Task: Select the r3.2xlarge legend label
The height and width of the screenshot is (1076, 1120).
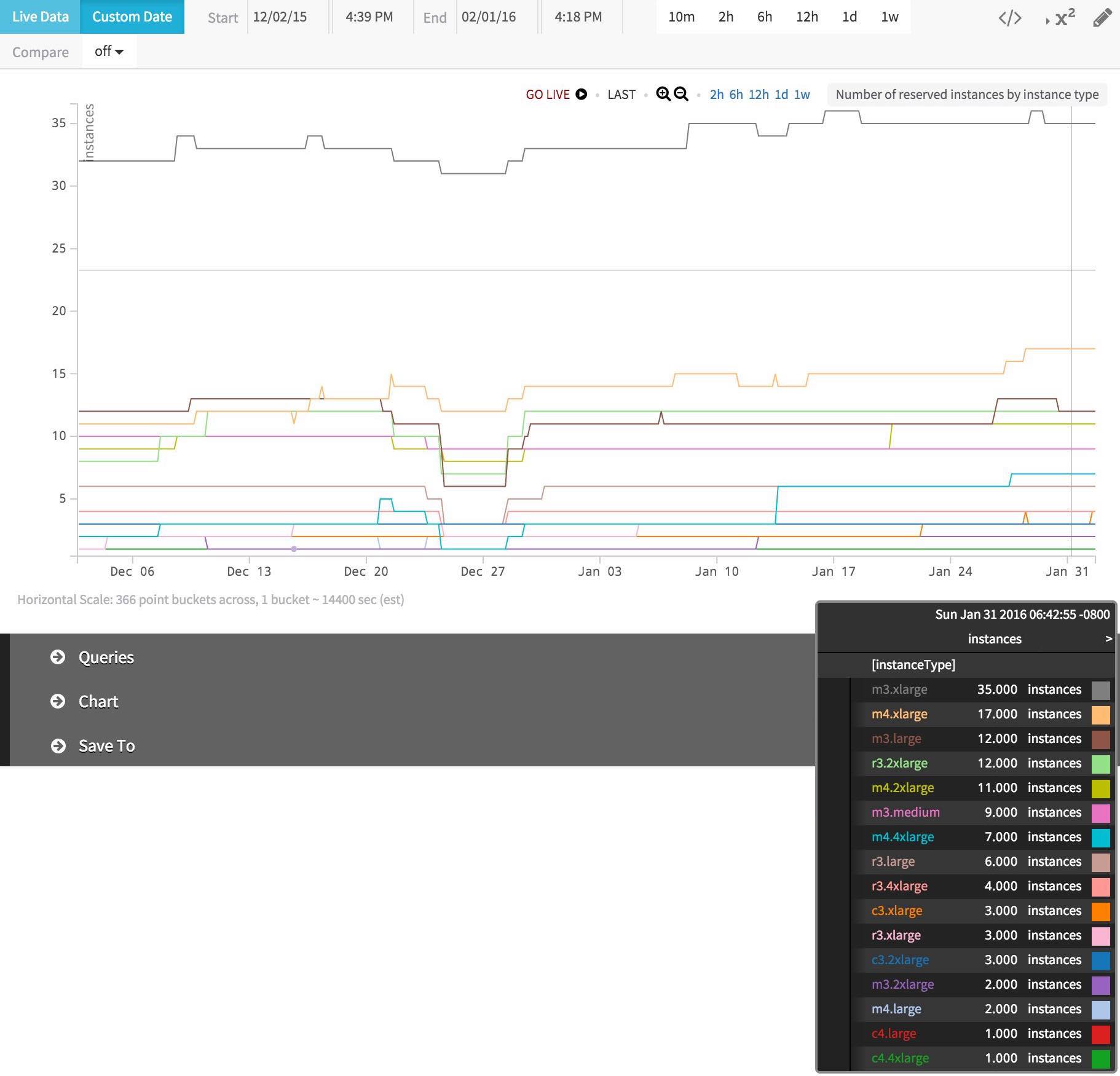Action: [x=899, y=763]
